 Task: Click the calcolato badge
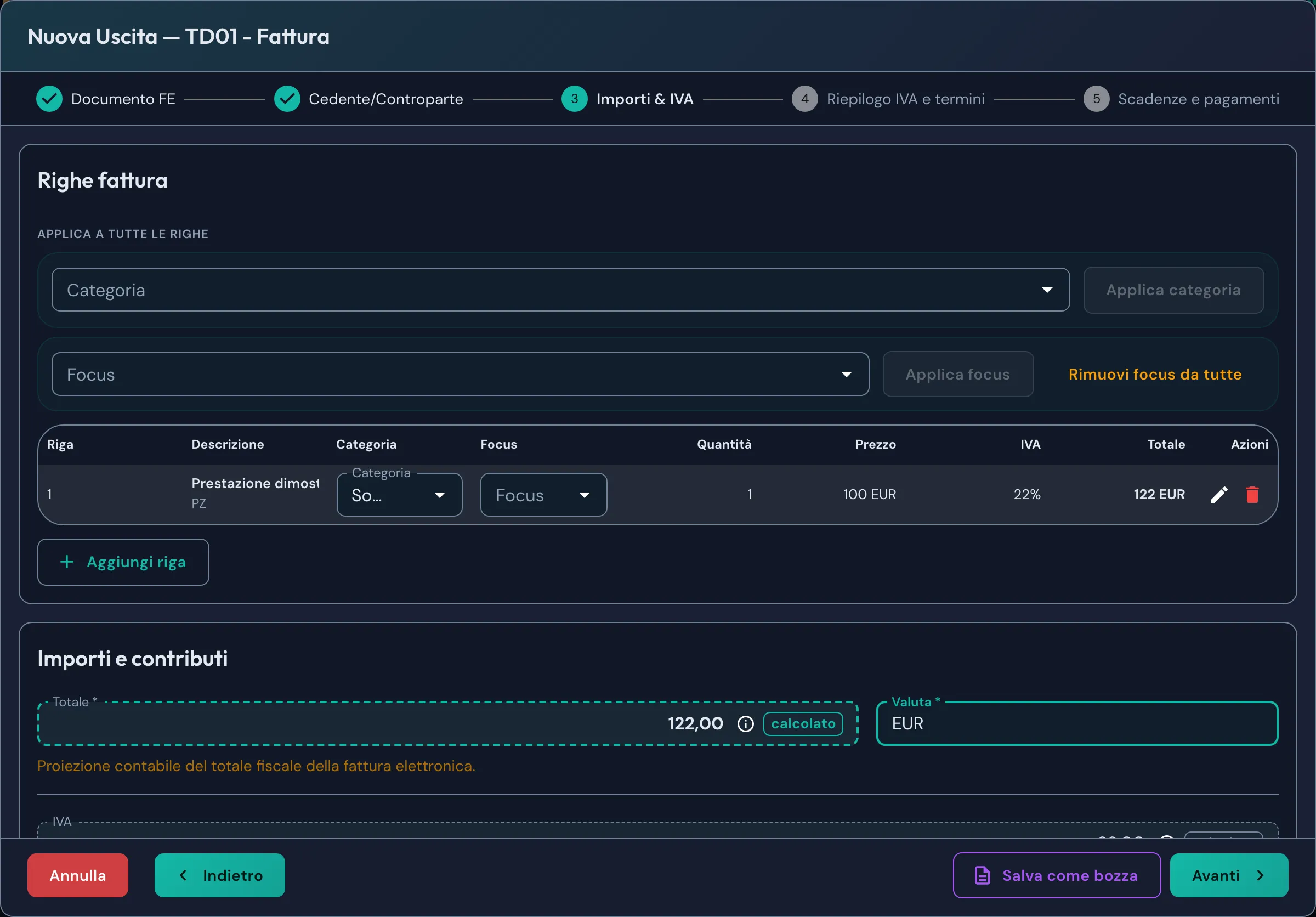(x=803, y=724)
